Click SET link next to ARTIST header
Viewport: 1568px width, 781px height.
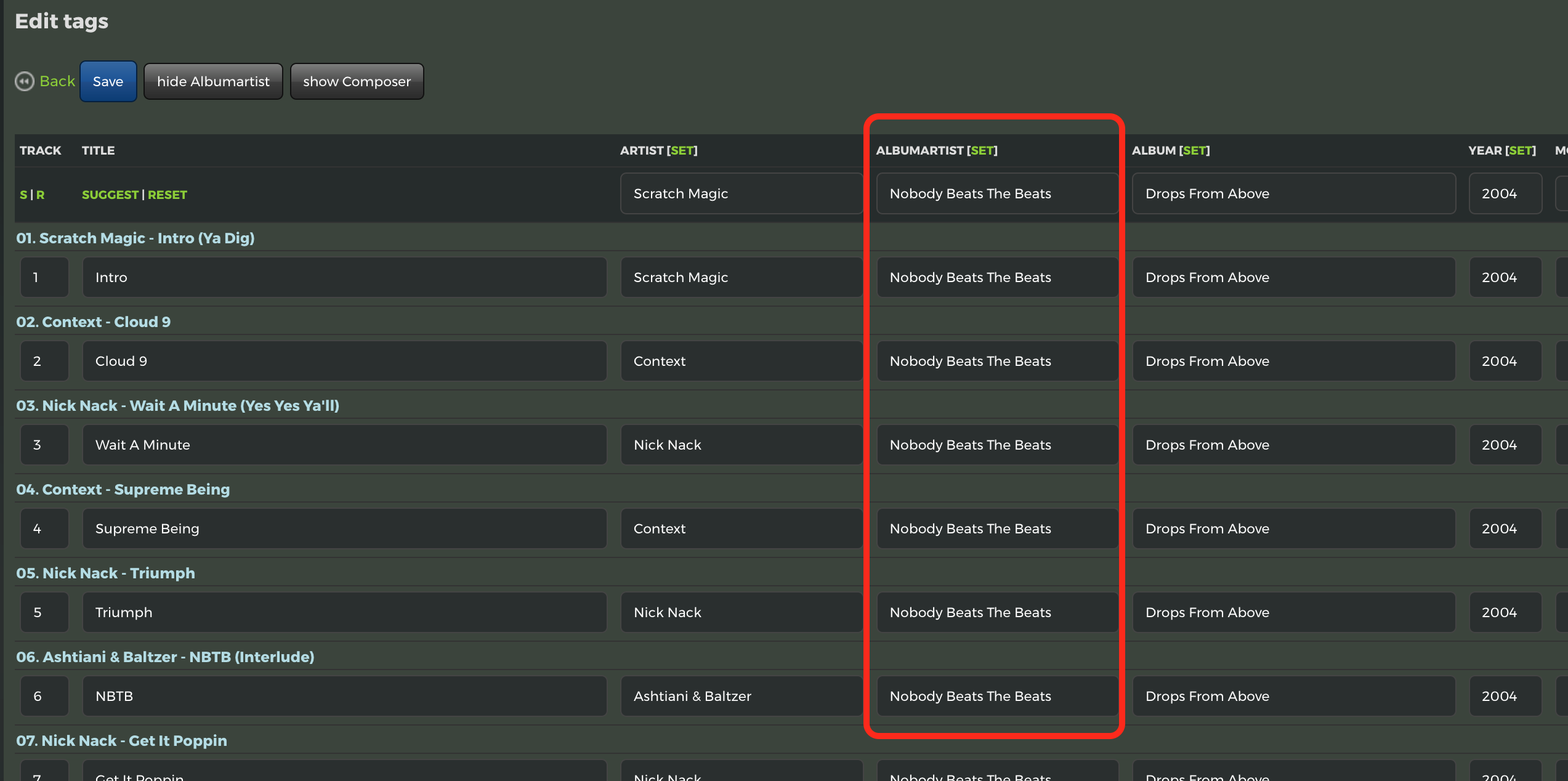tap(682, 150)
